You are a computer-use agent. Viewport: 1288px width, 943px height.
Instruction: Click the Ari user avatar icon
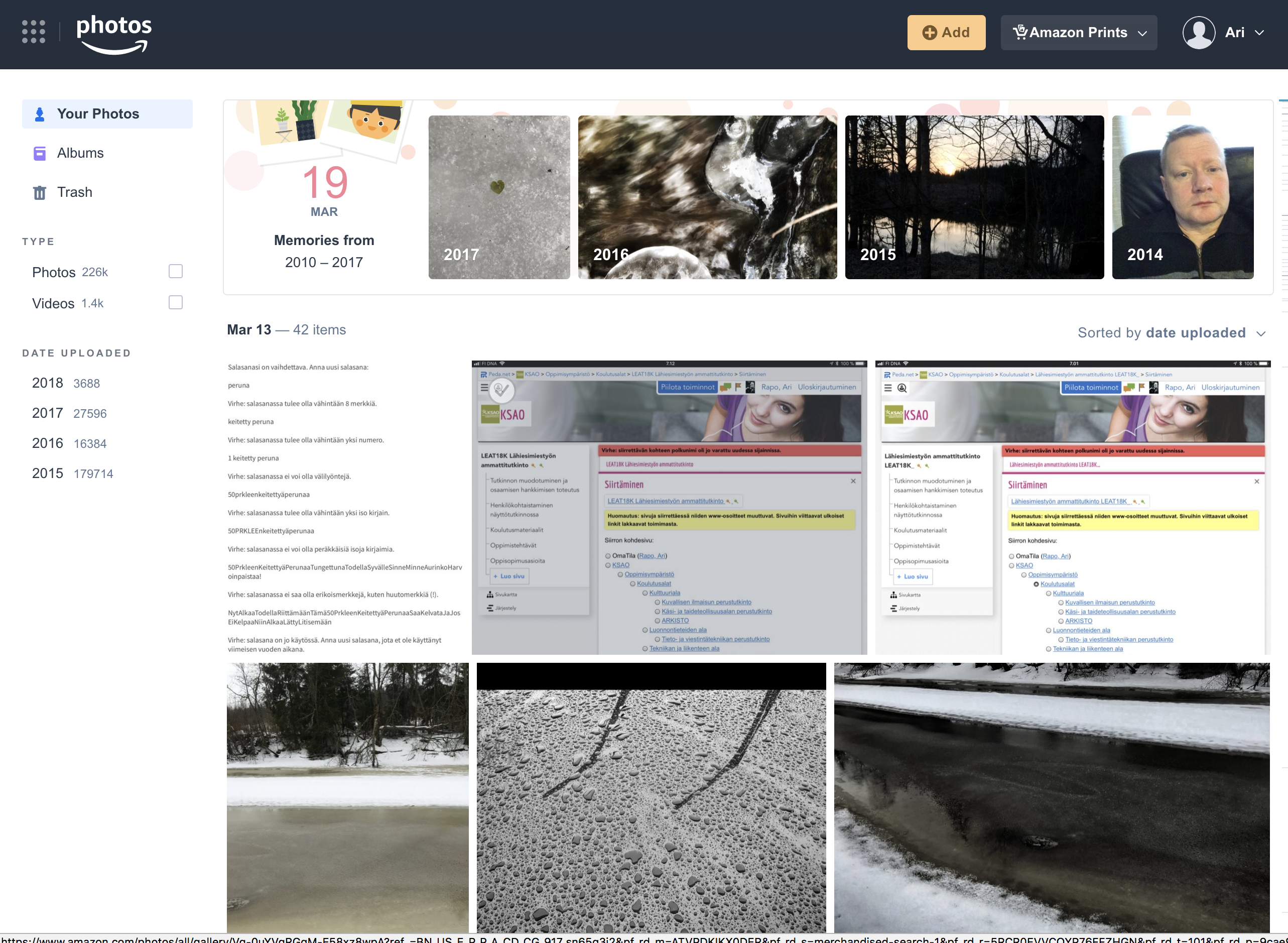(x=1199, y=33)
